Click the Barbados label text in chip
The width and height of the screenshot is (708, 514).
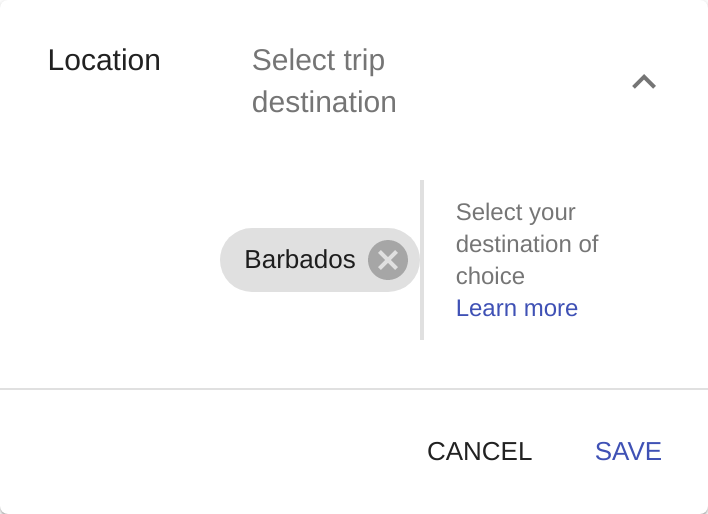299,260
